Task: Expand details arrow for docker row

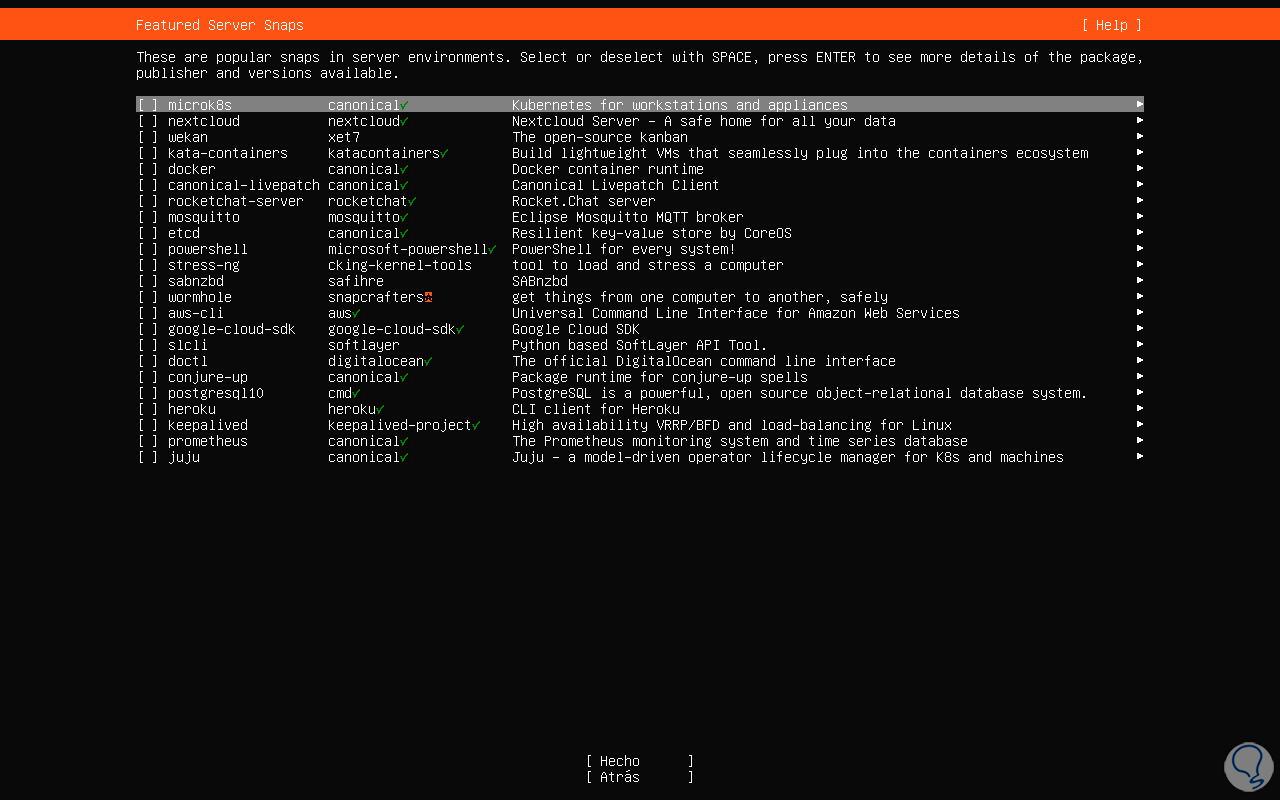Action: pos(1140,168)
